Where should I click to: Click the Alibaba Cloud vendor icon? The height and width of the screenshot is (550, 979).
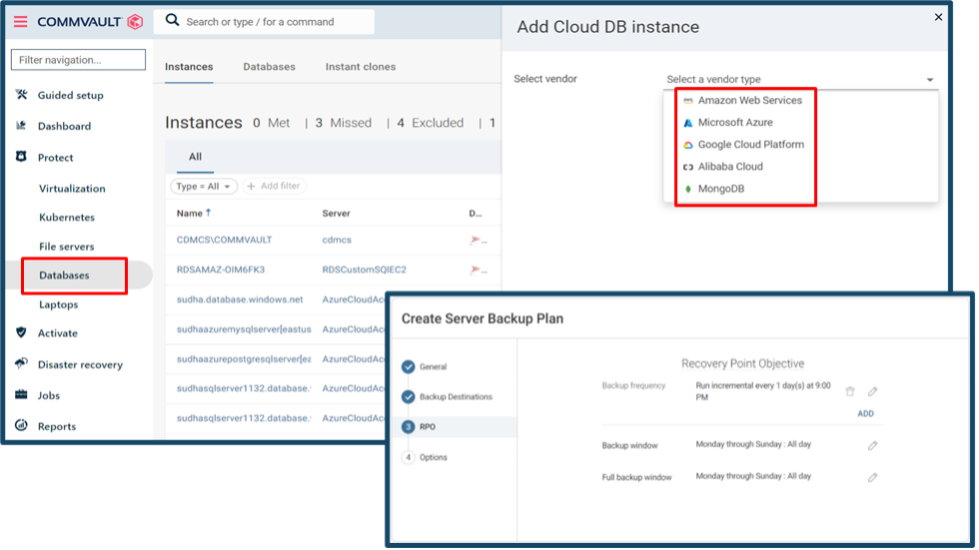(x=688, y=167)
